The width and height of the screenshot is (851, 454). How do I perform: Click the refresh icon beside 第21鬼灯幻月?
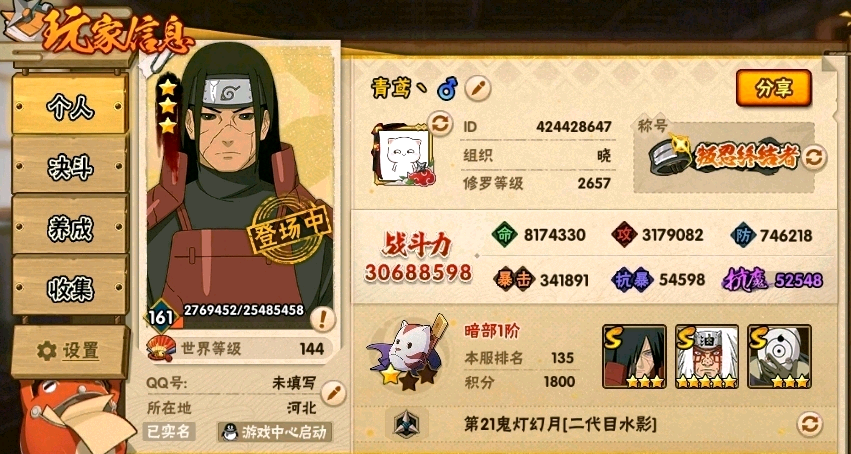pyautogui.click(x=809, y=424)
